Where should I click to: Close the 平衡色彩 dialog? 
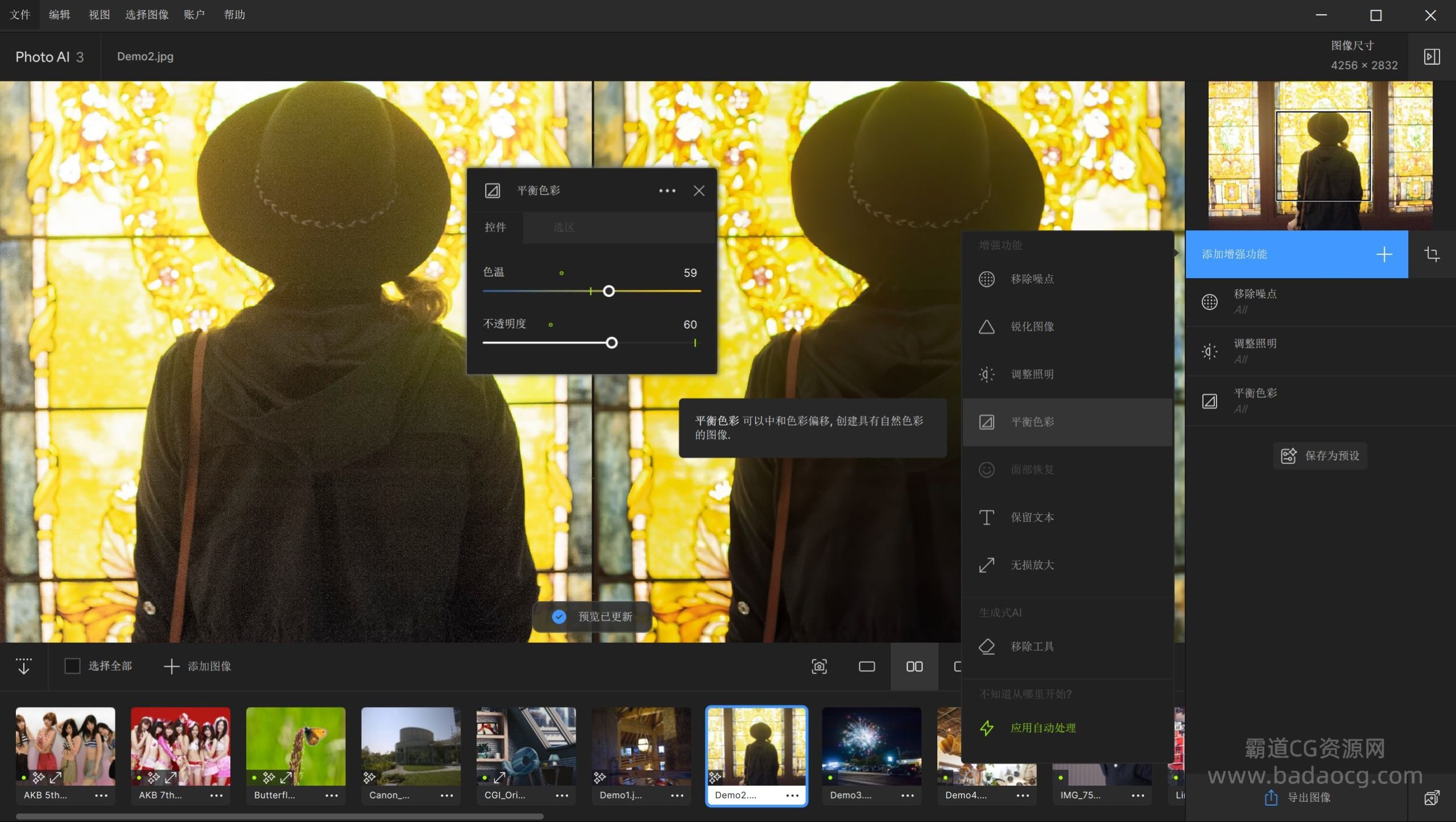point(699,191)
